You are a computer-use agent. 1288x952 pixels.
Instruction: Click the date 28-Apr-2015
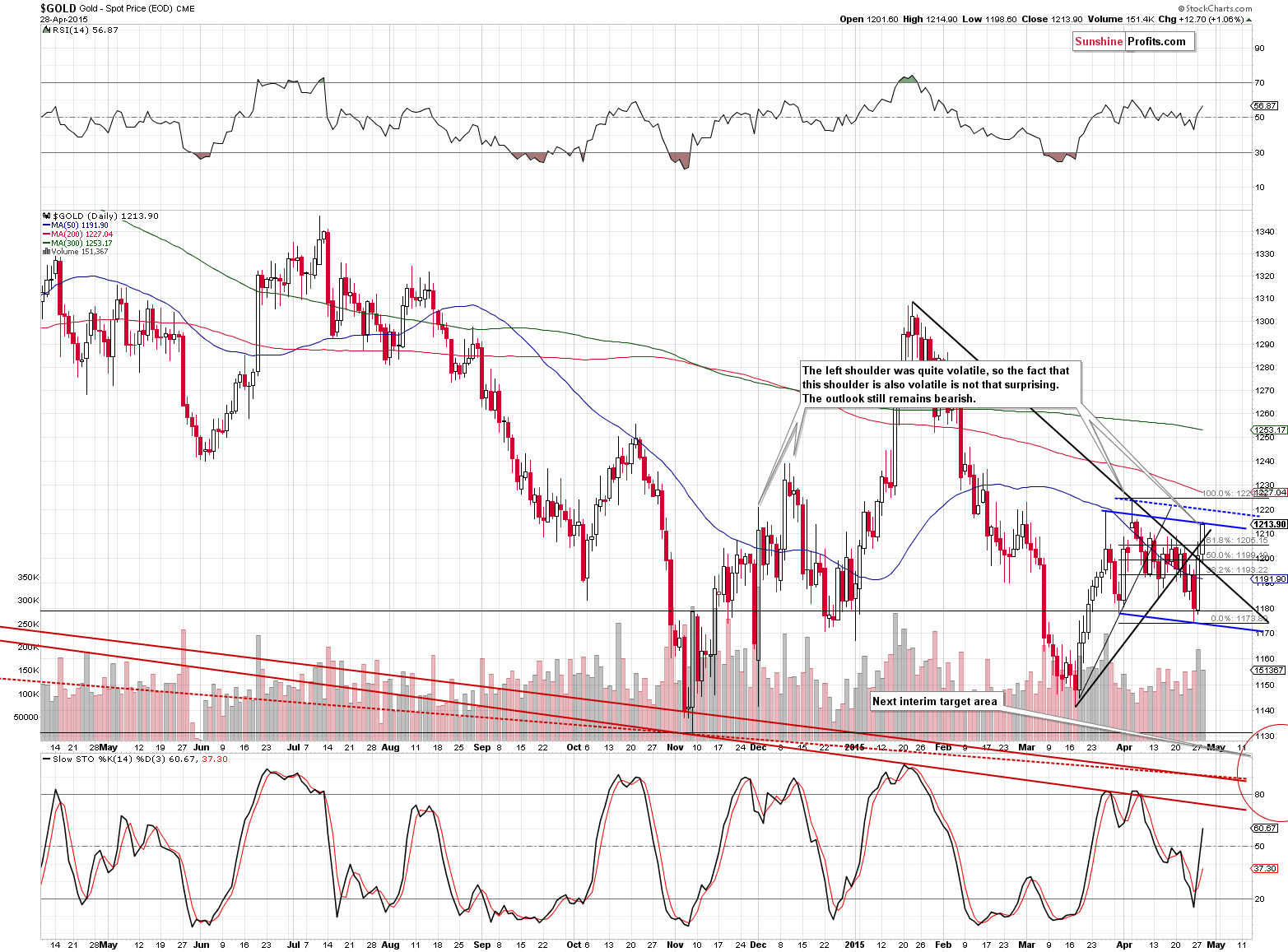[63, 20]
